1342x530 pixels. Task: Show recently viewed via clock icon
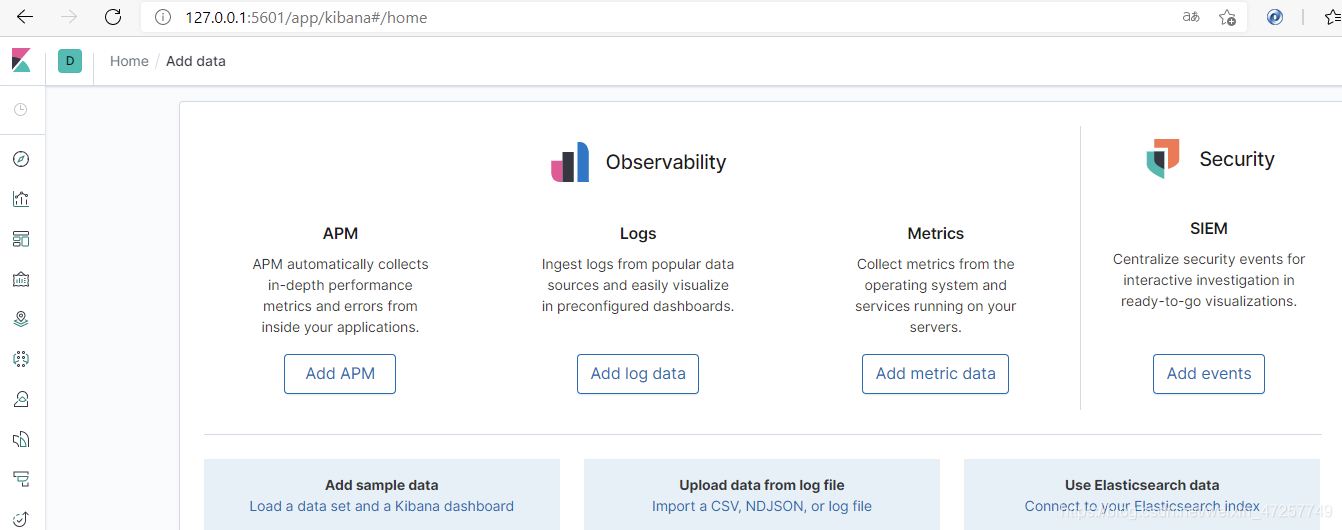[21, 110]
